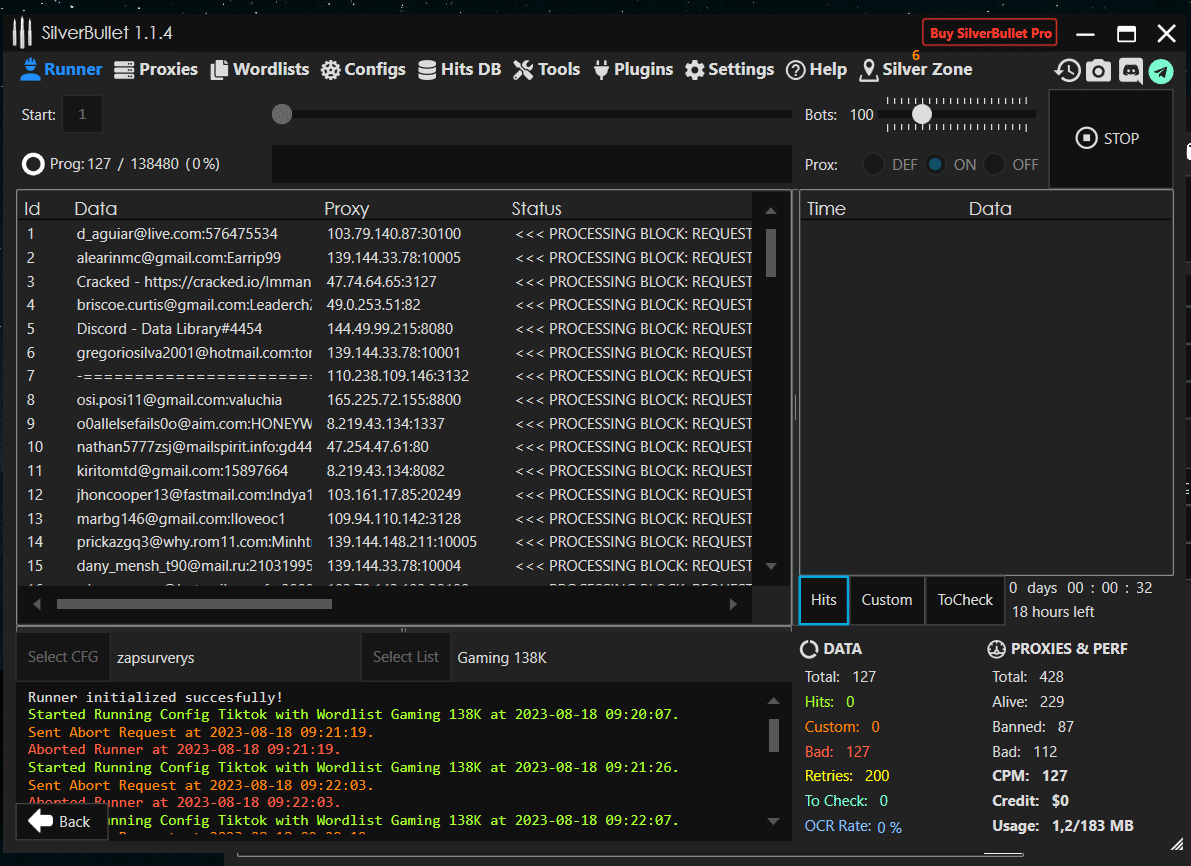Open the Discord icon link
The image size is (1191, 866).
tap(1130, 70)
